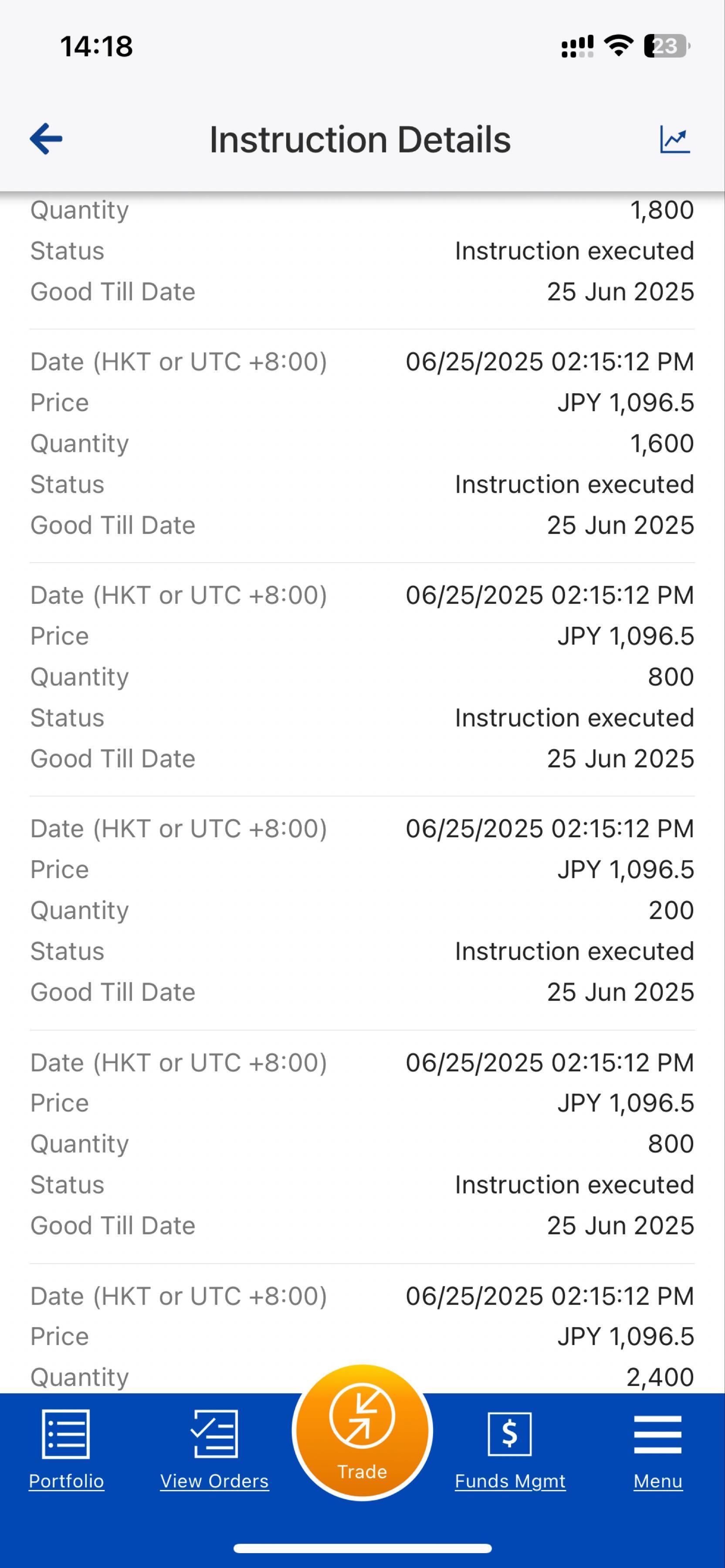This screenshot has width=725, height=1568.
Task: Select the quantity 200 value
Action: click(671, 910)
